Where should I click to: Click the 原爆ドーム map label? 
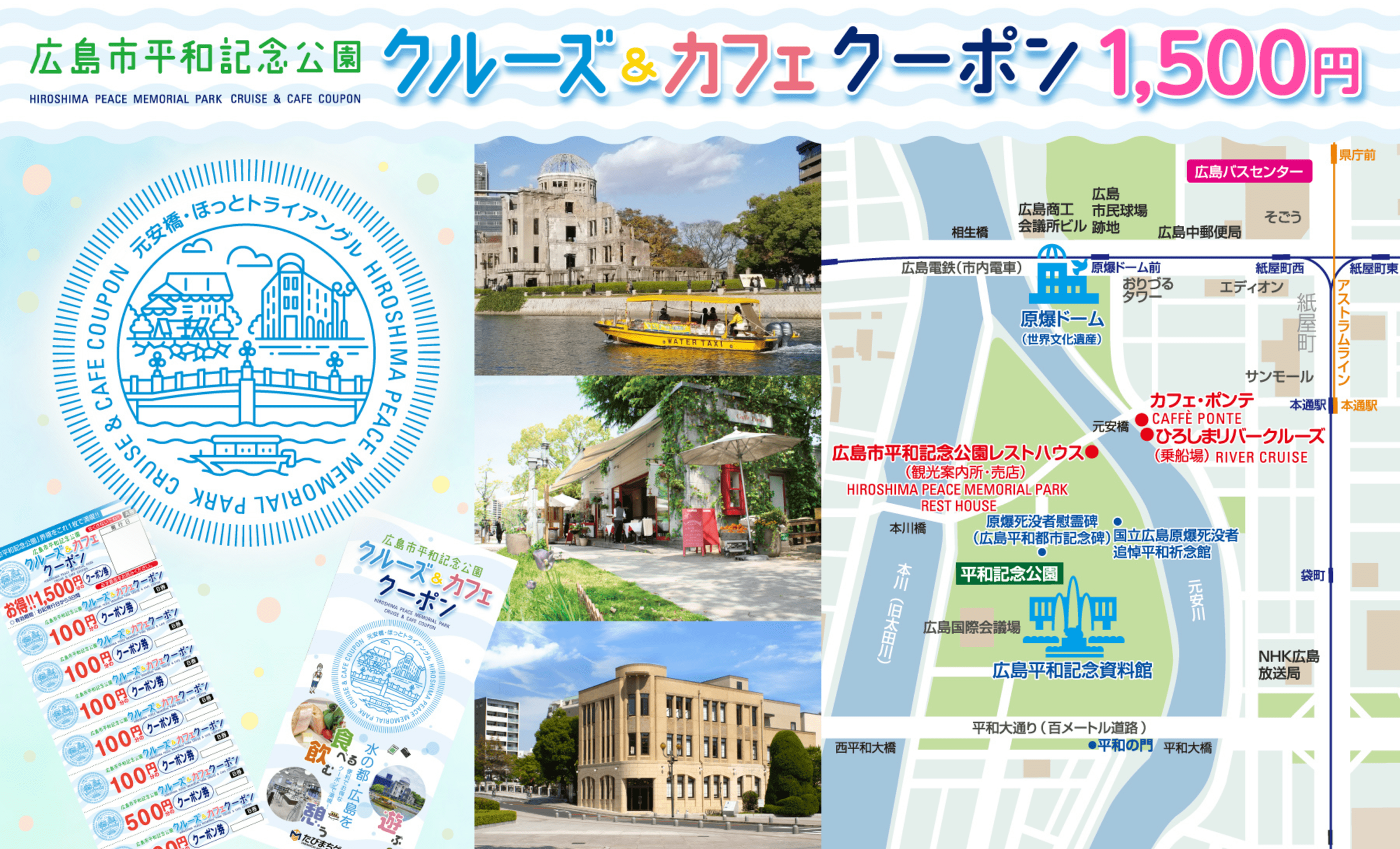[x=1062, y=319]
